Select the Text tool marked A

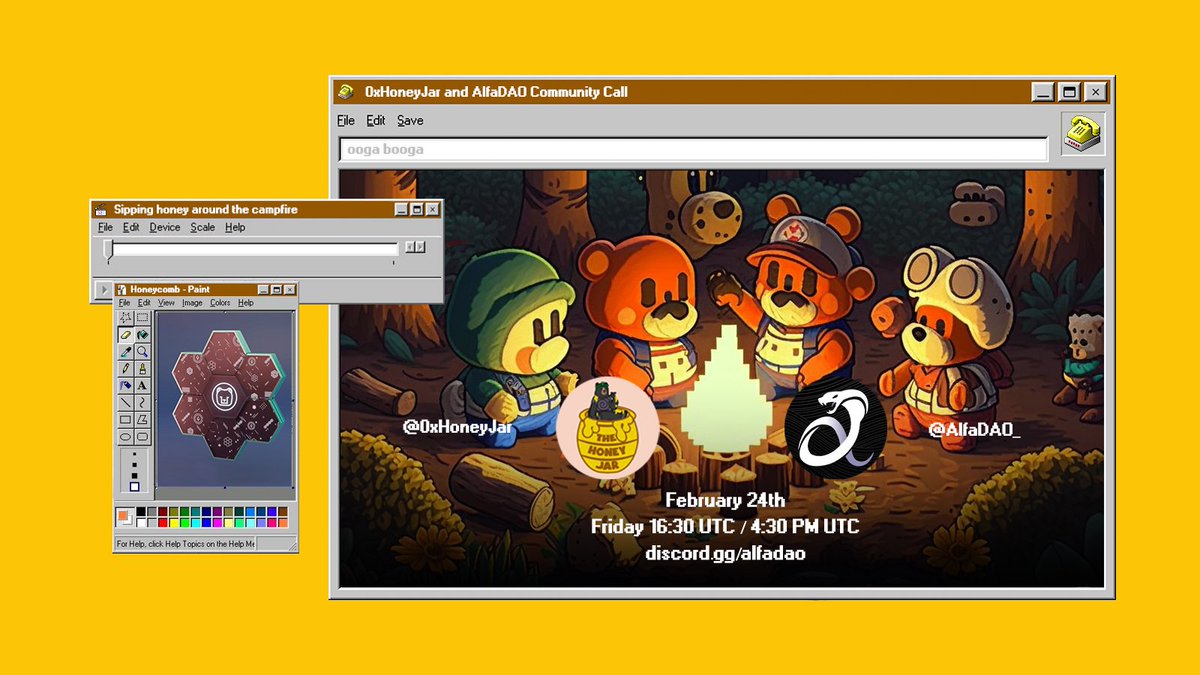pyautogui.click(x=142, y=385)
